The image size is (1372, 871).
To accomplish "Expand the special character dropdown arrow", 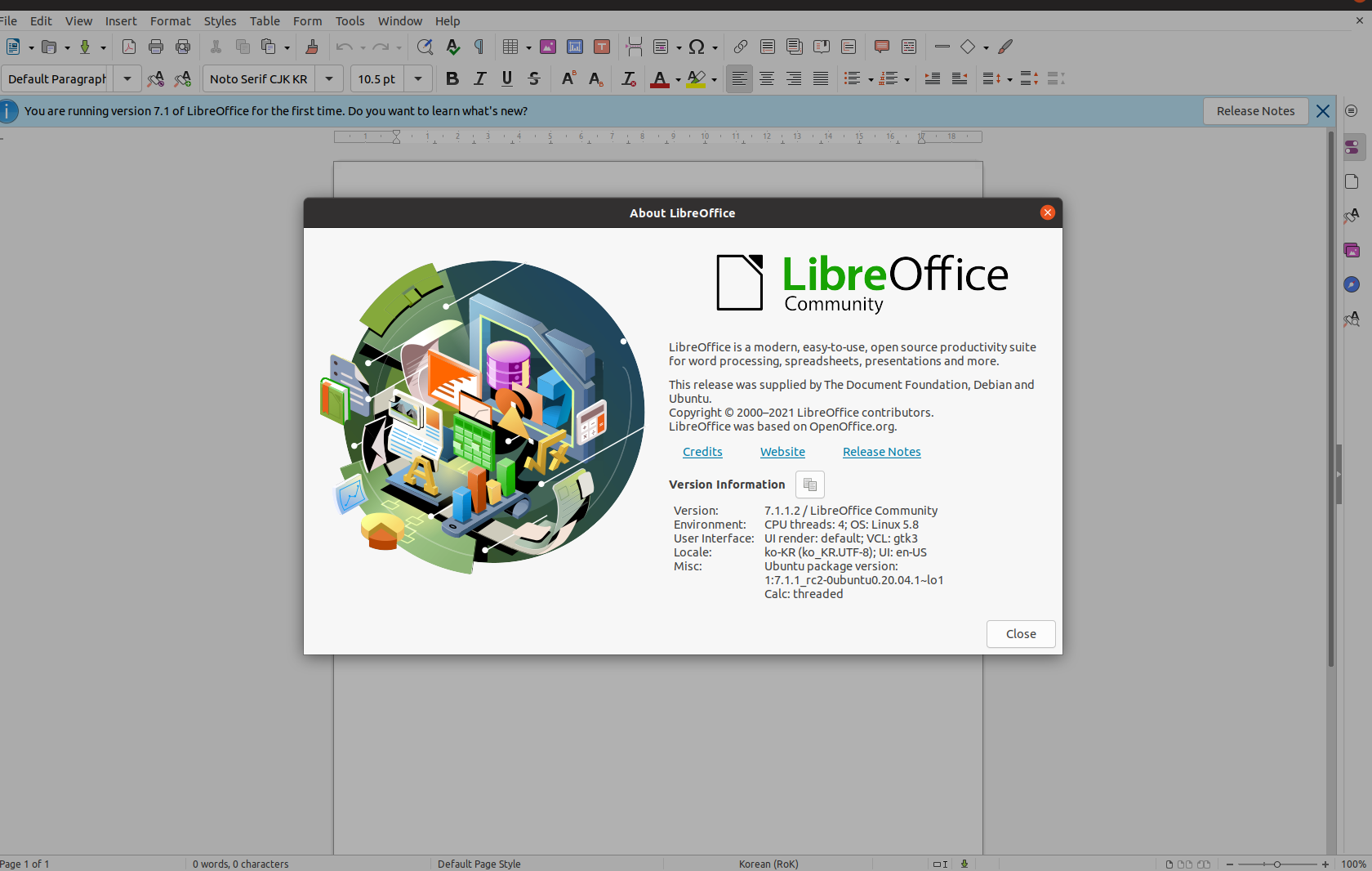I will click(x=715, y=47).
